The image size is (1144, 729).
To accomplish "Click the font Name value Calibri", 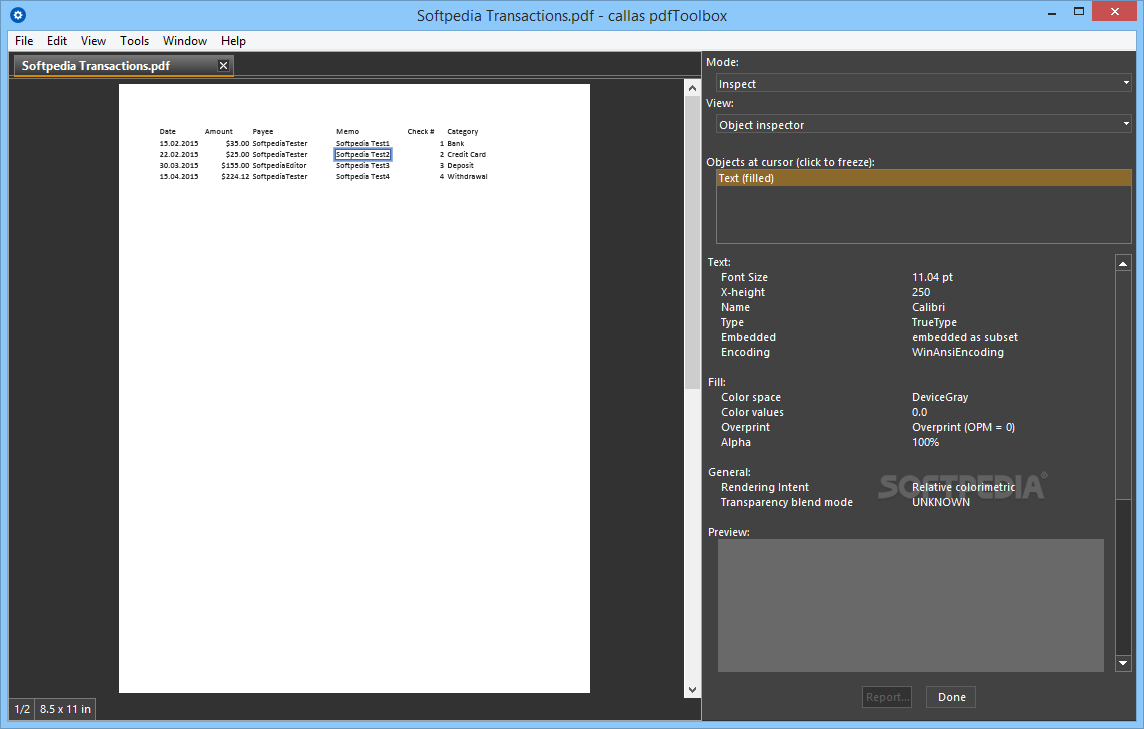I will (x=928, y=307).
